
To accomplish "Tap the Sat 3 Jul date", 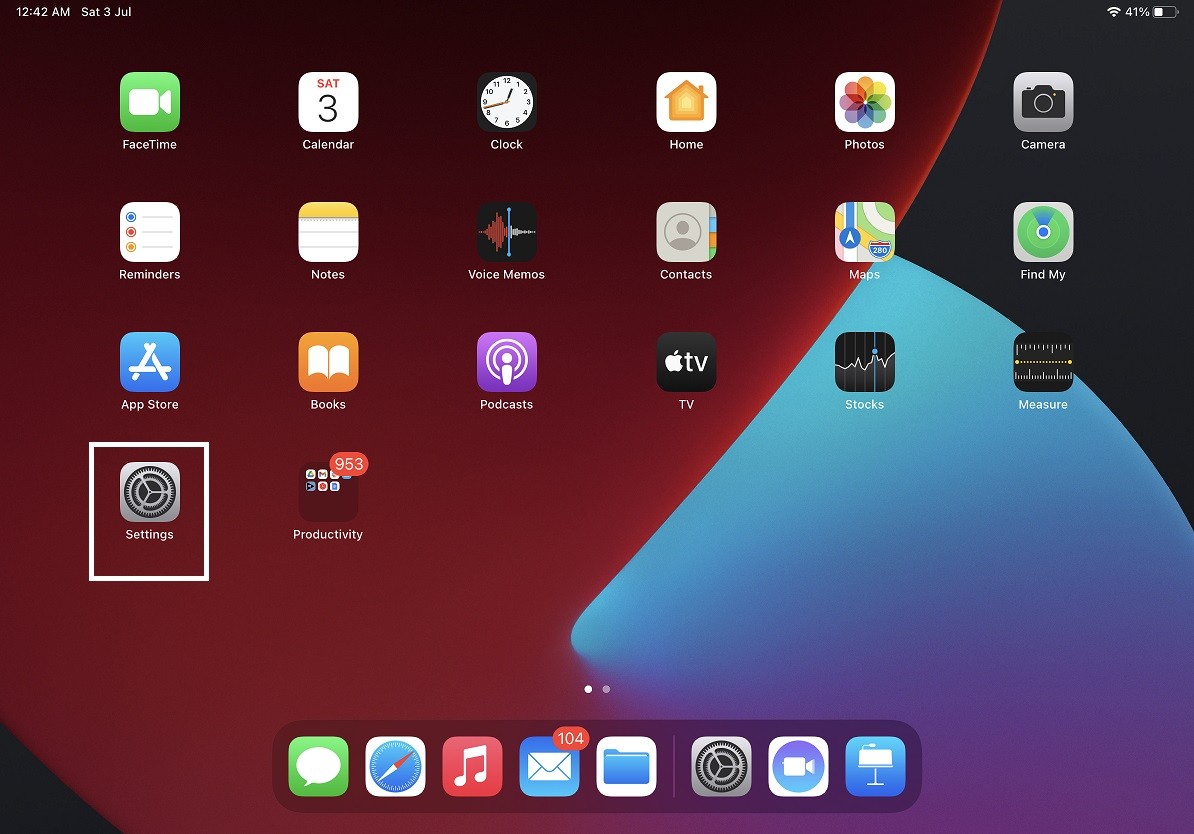I will click(106, 12).
